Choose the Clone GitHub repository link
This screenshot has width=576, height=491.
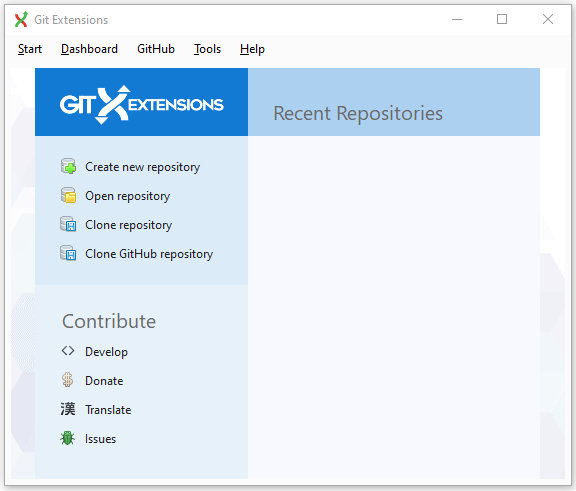click(x=149, y=254)
